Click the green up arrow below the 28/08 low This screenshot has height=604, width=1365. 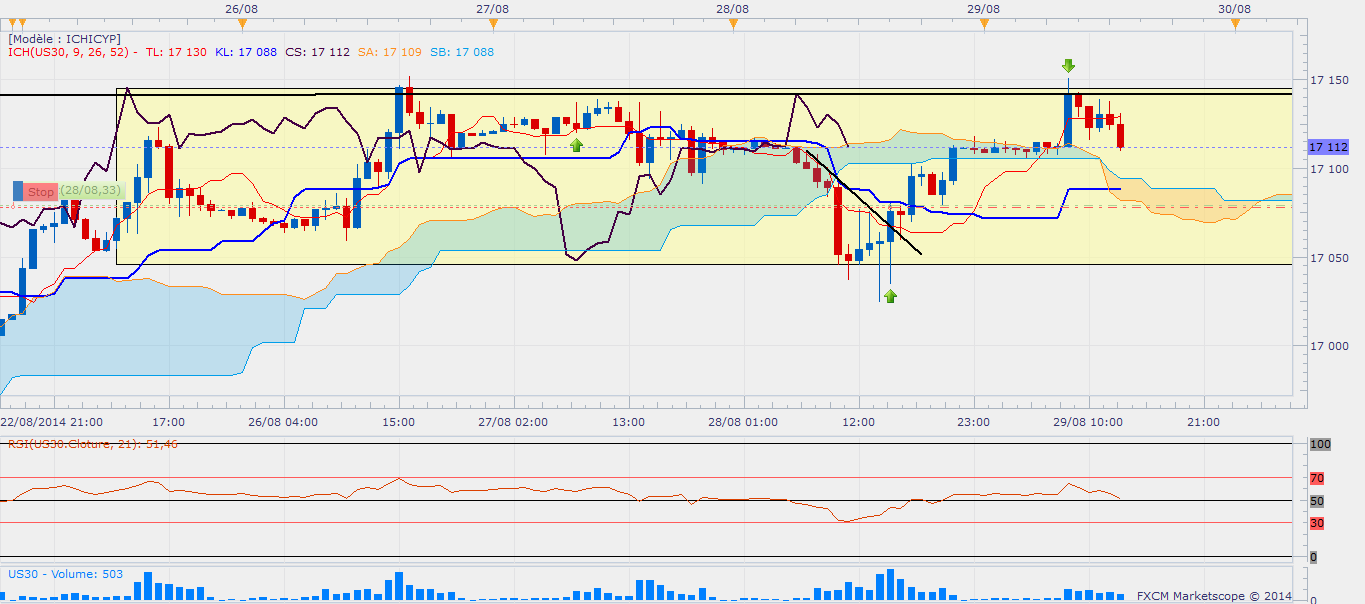(890, 296)
